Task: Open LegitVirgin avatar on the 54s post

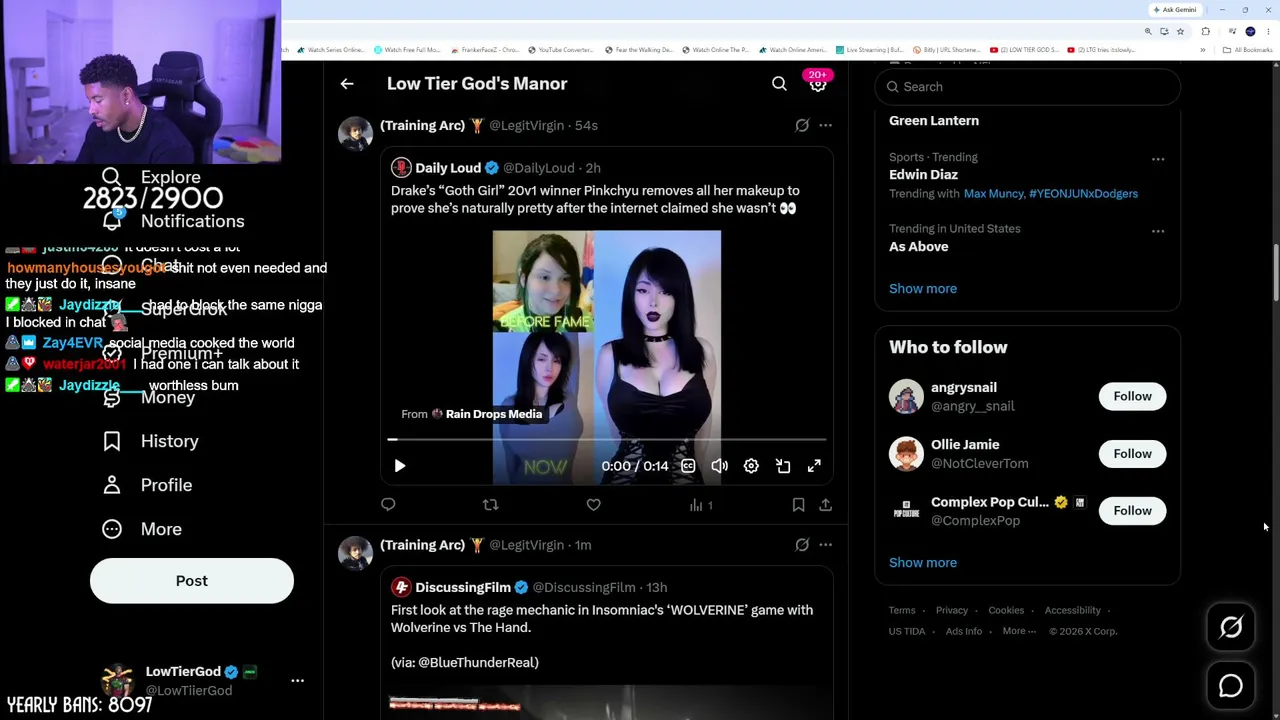Action: point(355,133)
